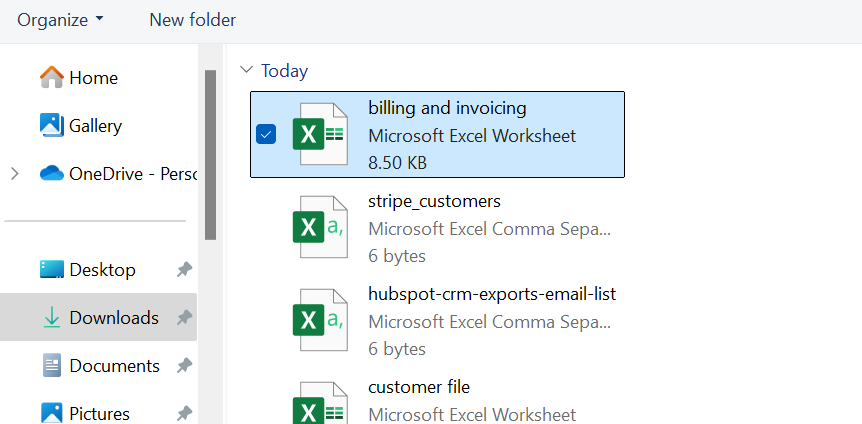
Task: Select the Desktop folder icon
Action: point(52,269)
